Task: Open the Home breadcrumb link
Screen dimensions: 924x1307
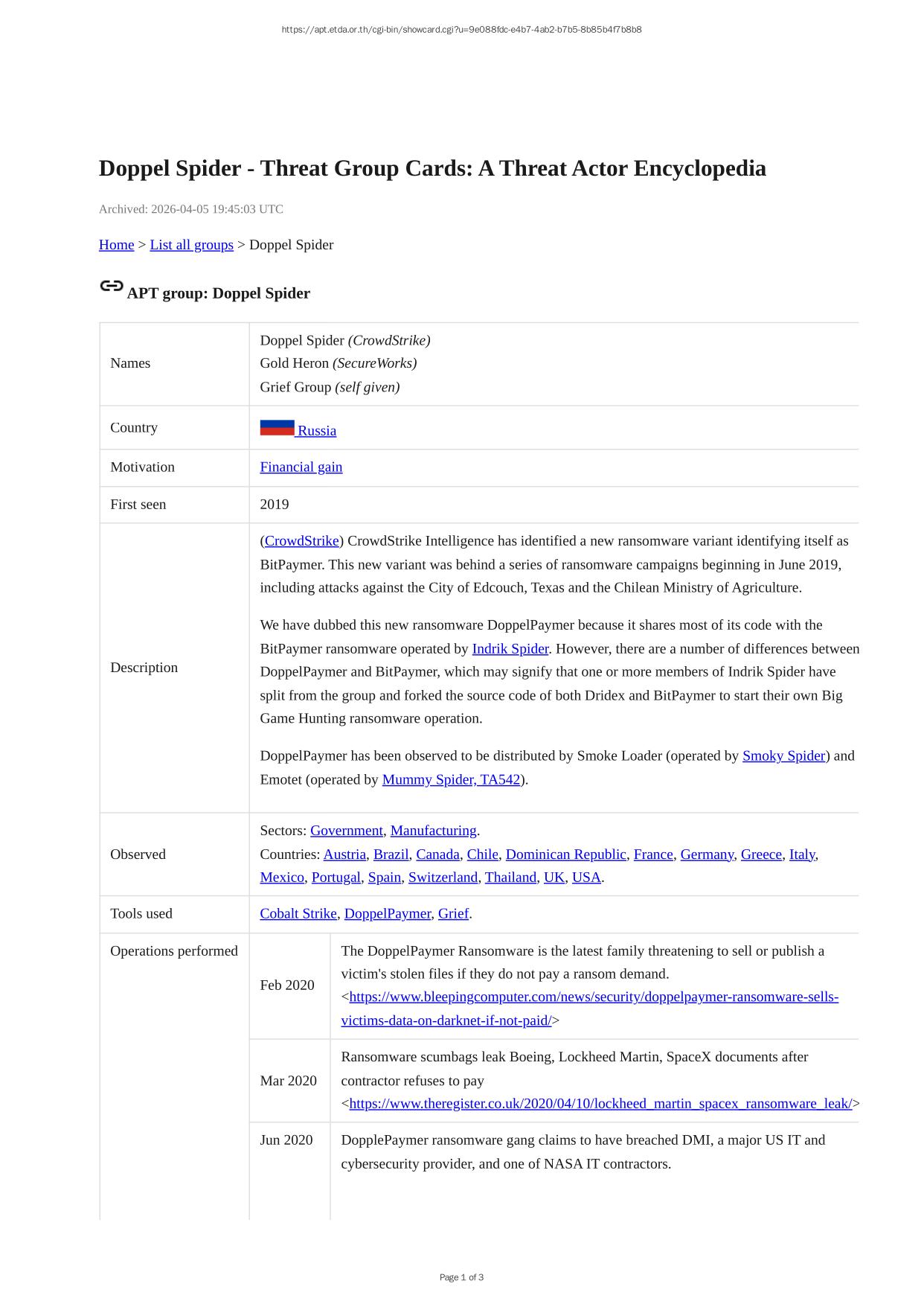Action: pos(116,245)
